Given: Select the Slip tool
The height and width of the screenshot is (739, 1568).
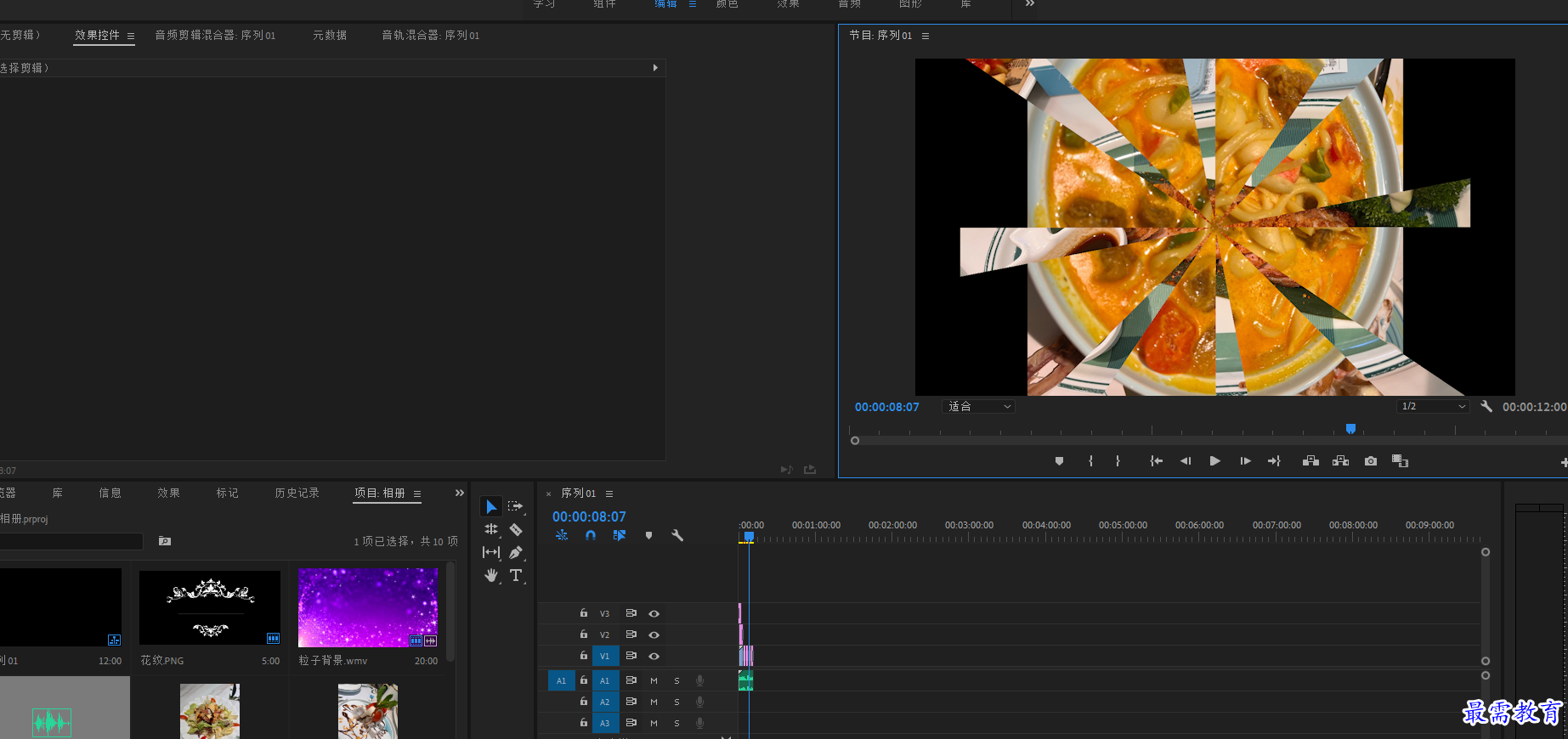Looking at the screenshot, I should point(491,552).
